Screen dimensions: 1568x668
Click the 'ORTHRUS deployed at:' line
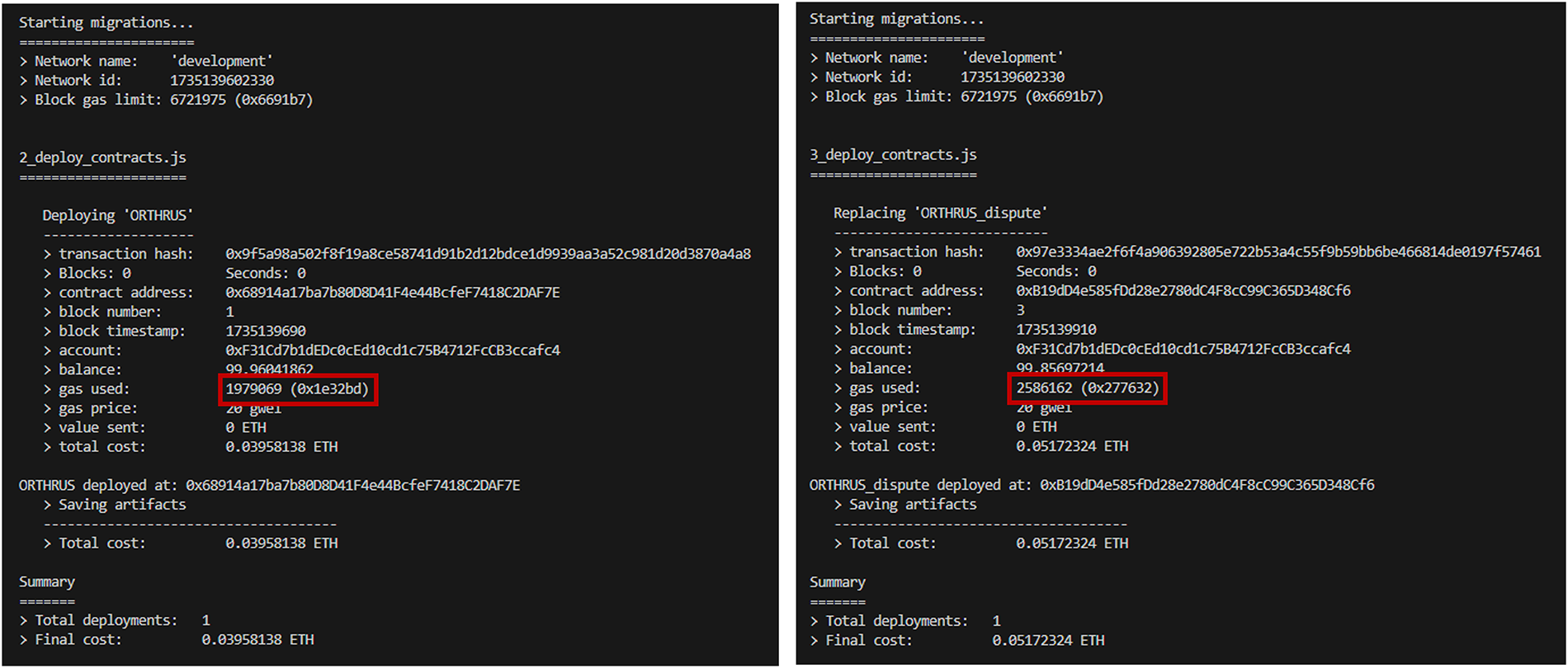point(269,485)
